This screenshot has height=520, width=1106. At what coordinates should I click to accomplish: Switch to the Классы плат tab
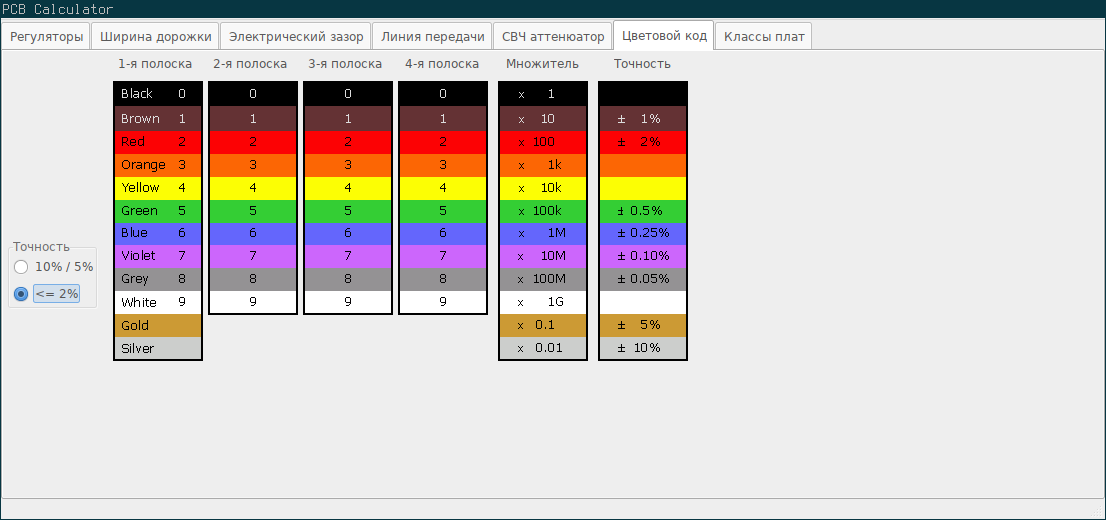point(763,37)
